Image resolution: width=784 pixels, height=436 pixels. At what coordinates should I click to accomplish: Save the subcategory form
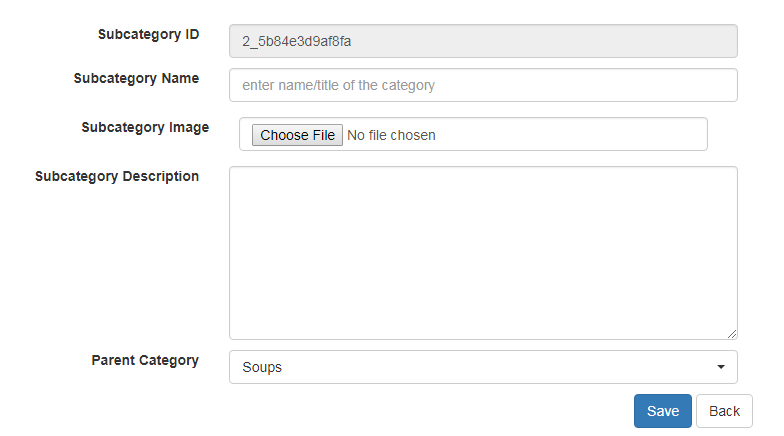(x=662, y=411)
